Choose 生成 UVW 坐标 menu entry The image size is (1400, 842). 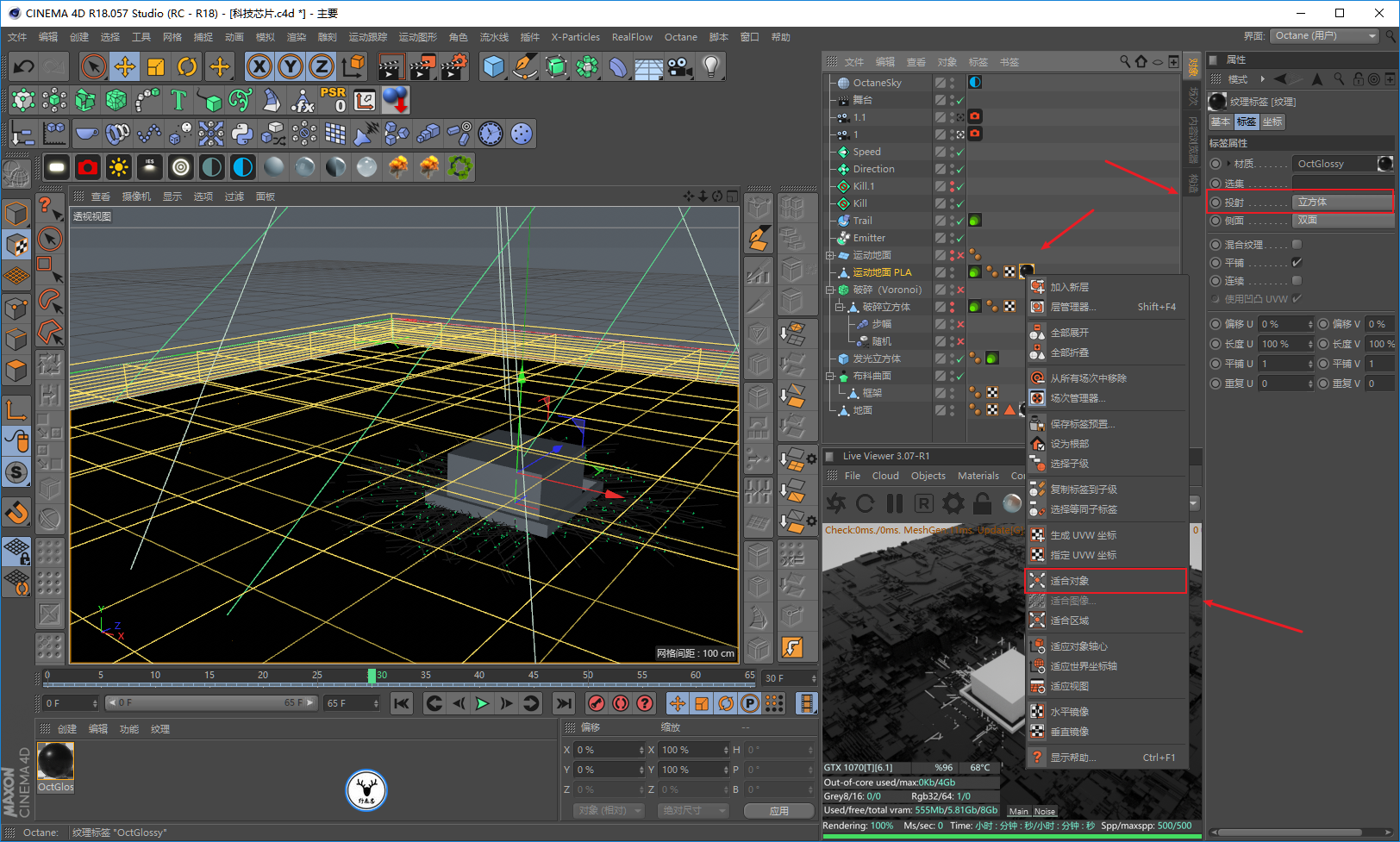coord(1106,535)
